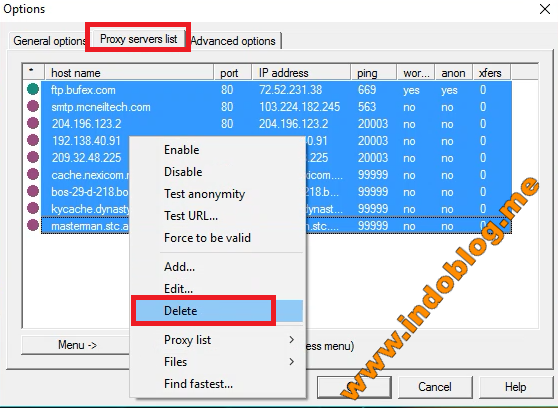Click the asterisk status column header
Image resolution: width=558 pixels, height=408 pixels.
coord(34,73)
